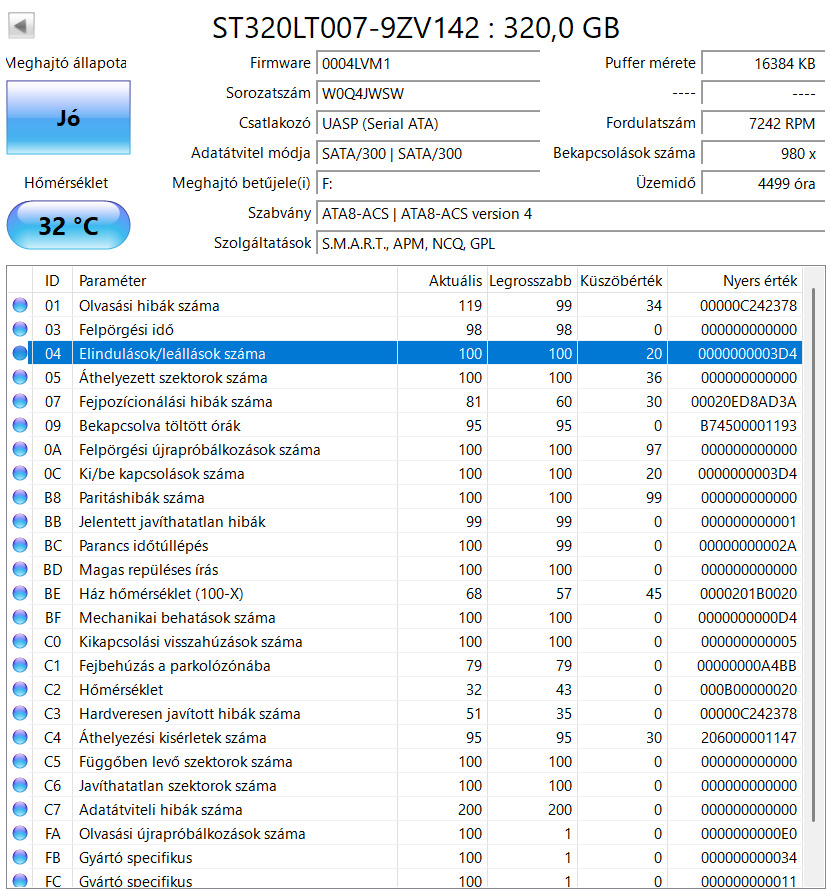Select 'Felpörgési idő' row text

click(126, 330)
